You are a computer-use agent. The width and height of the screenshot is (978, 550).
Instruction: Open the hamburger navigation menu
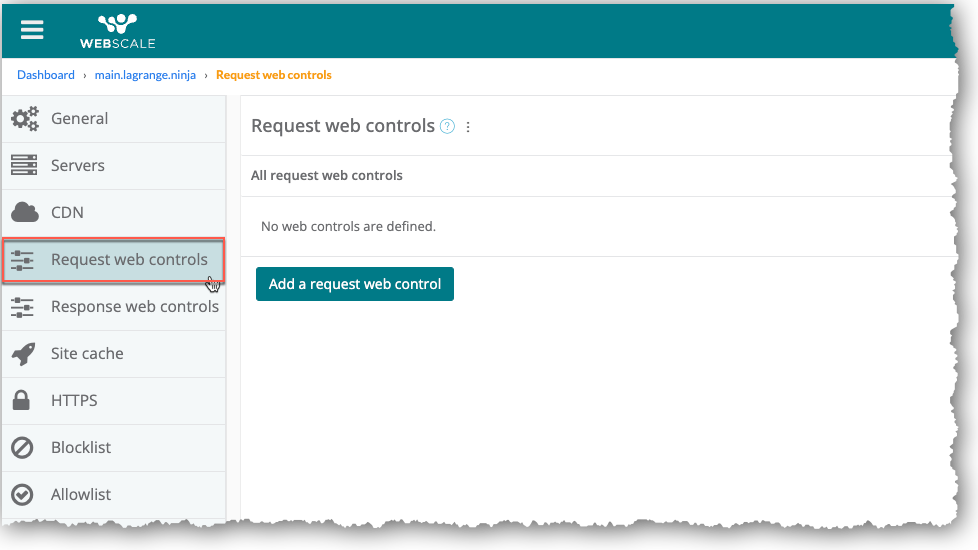(x=32, y=29)
